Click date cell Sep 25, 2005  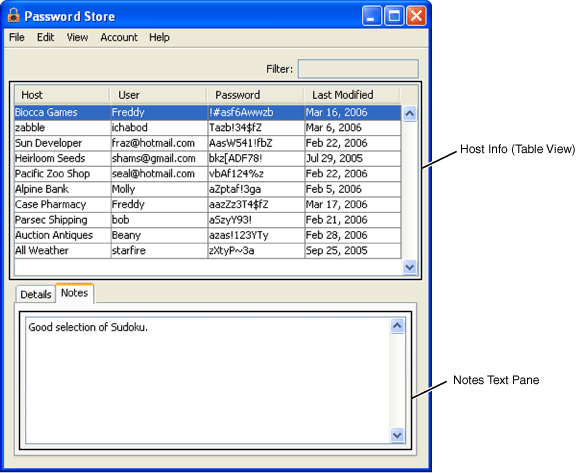point(353,250)
